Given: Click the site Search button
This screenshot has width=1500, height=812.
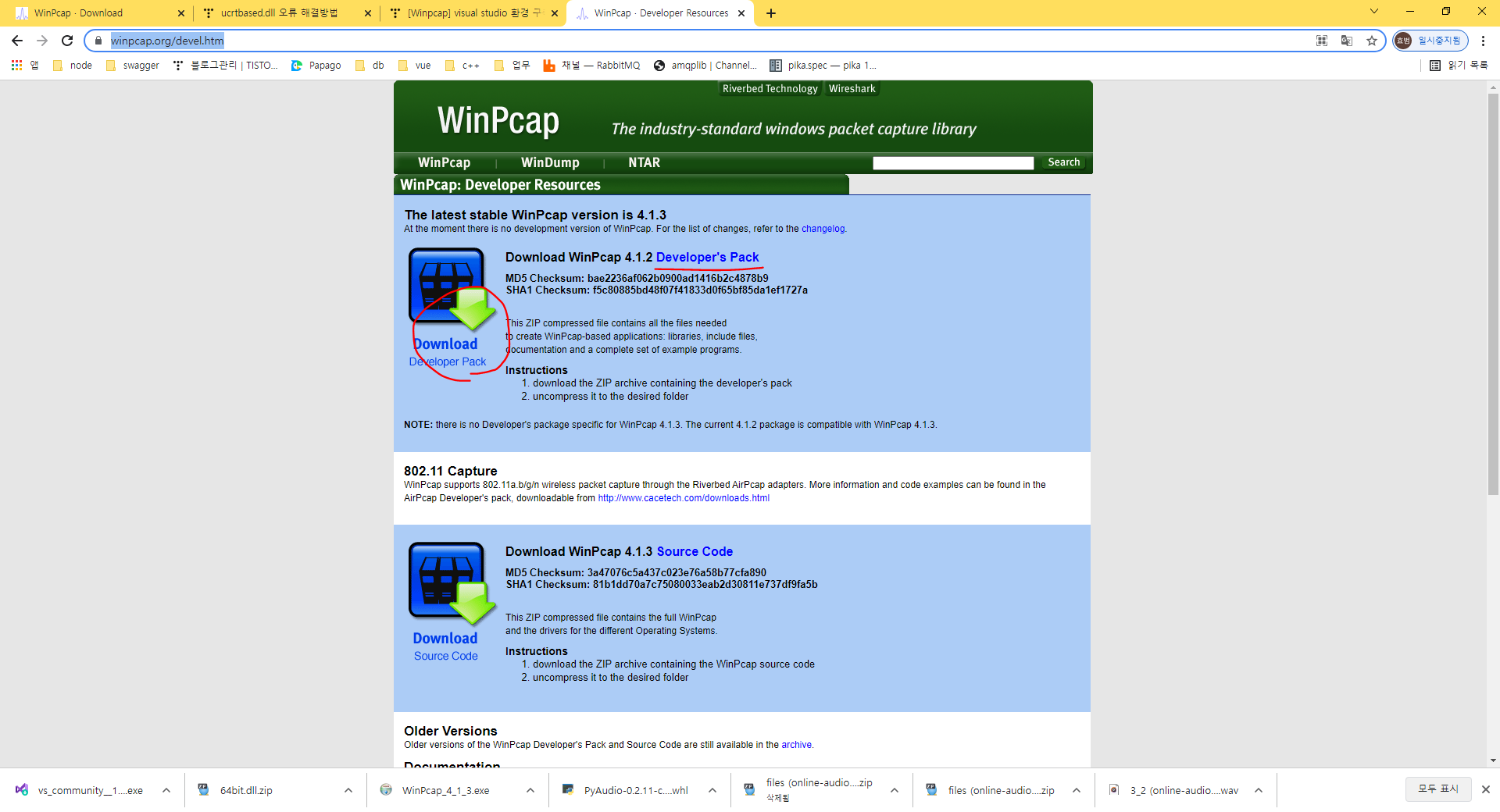Looking at the screenshot, I should [1063, 162].
